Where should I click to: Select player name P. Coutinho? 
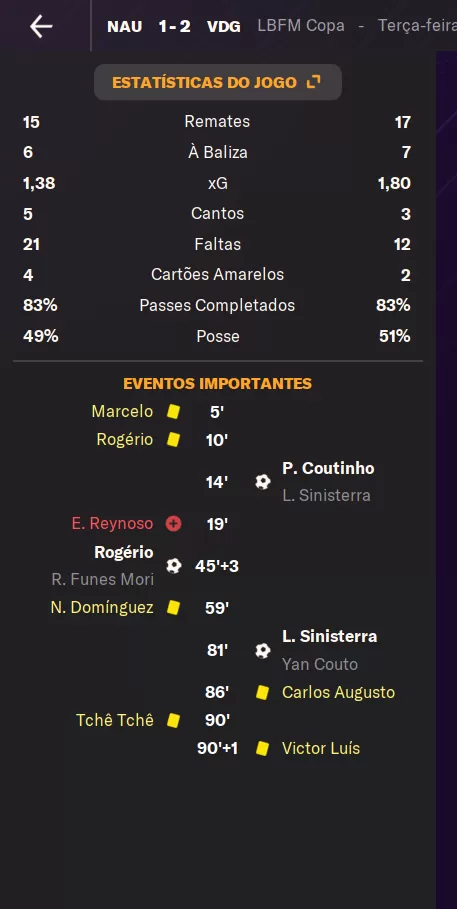[x=328, y=468]
